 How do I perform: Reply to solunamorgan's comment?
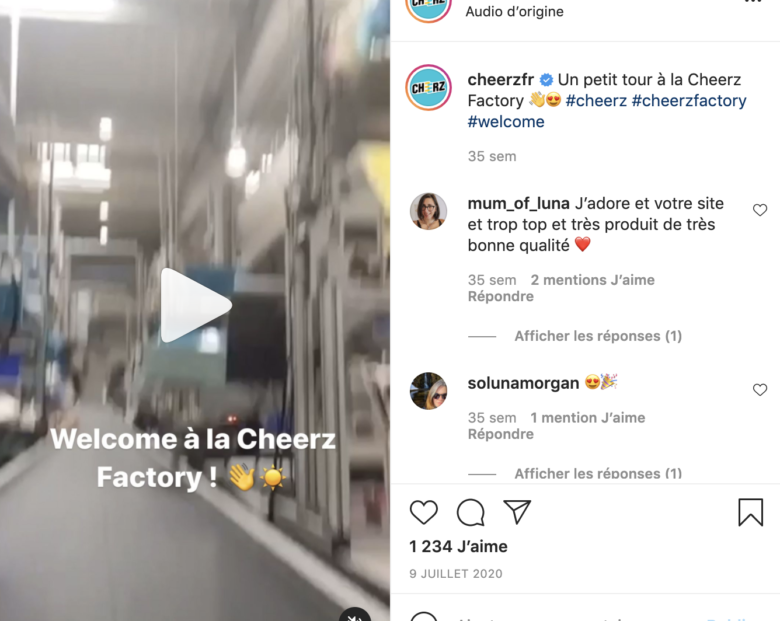click(x=500, y=434)
